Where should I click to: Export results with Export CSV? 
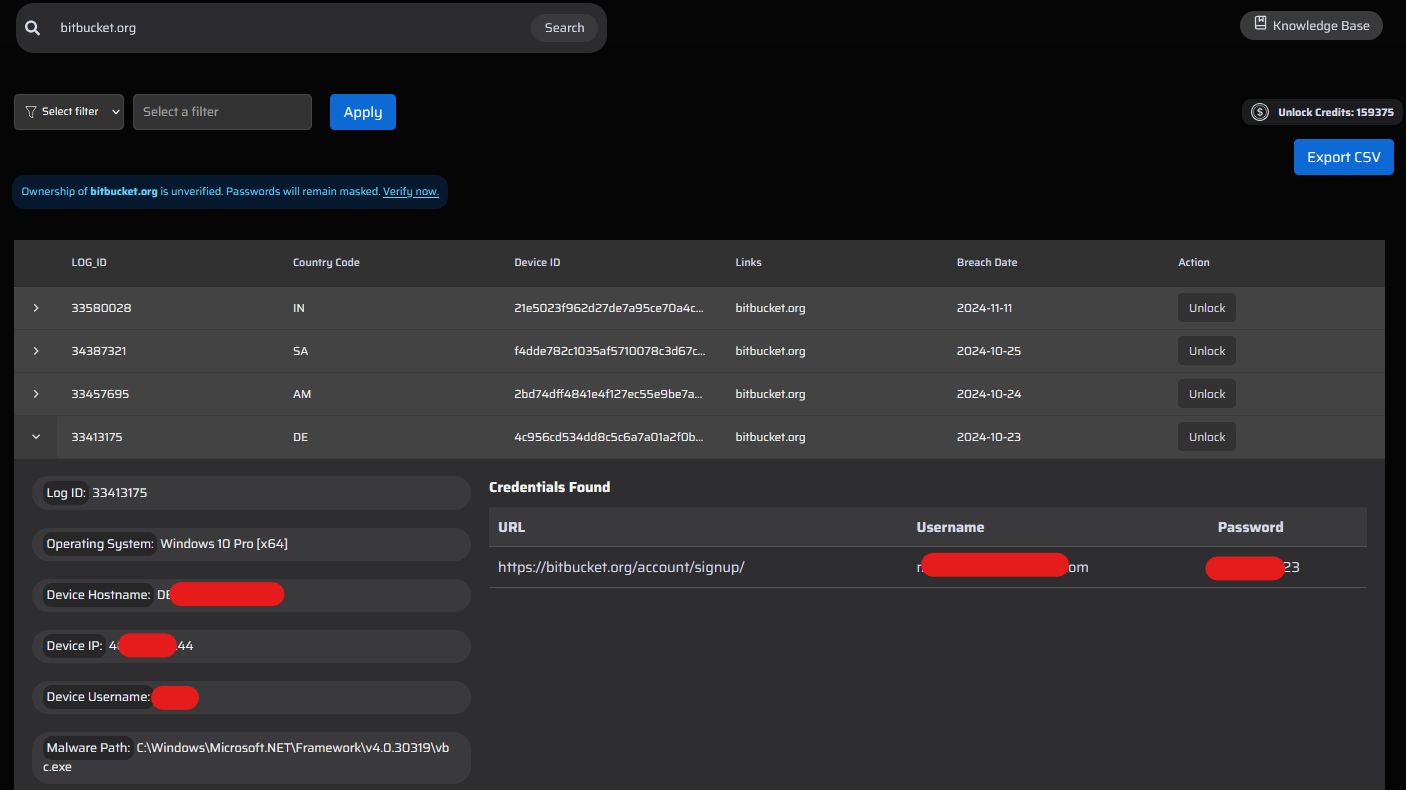[x=1343, y=157]
